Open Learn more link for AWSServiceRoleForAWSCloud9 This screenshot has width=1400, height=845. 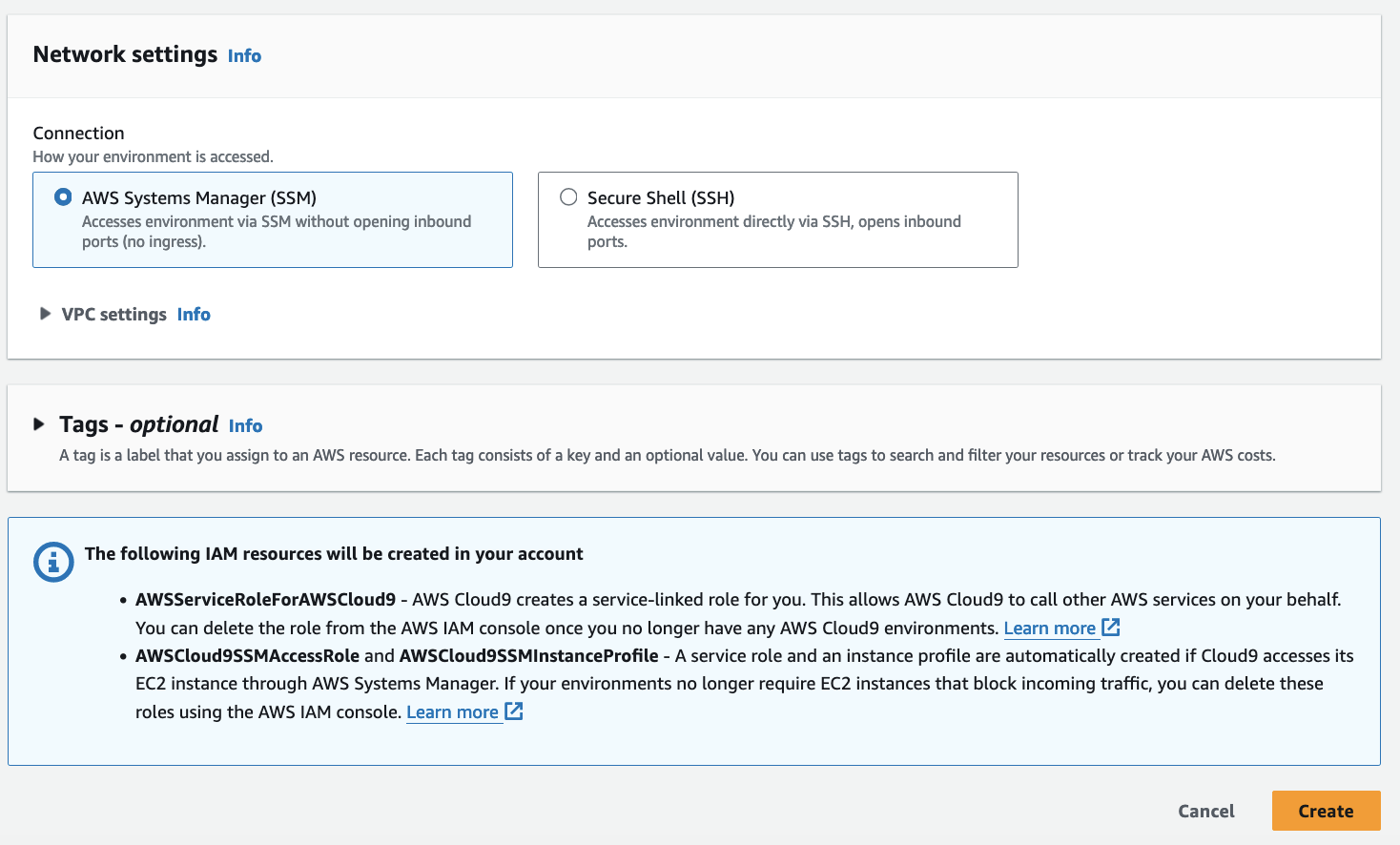(x=1049, y=629)
